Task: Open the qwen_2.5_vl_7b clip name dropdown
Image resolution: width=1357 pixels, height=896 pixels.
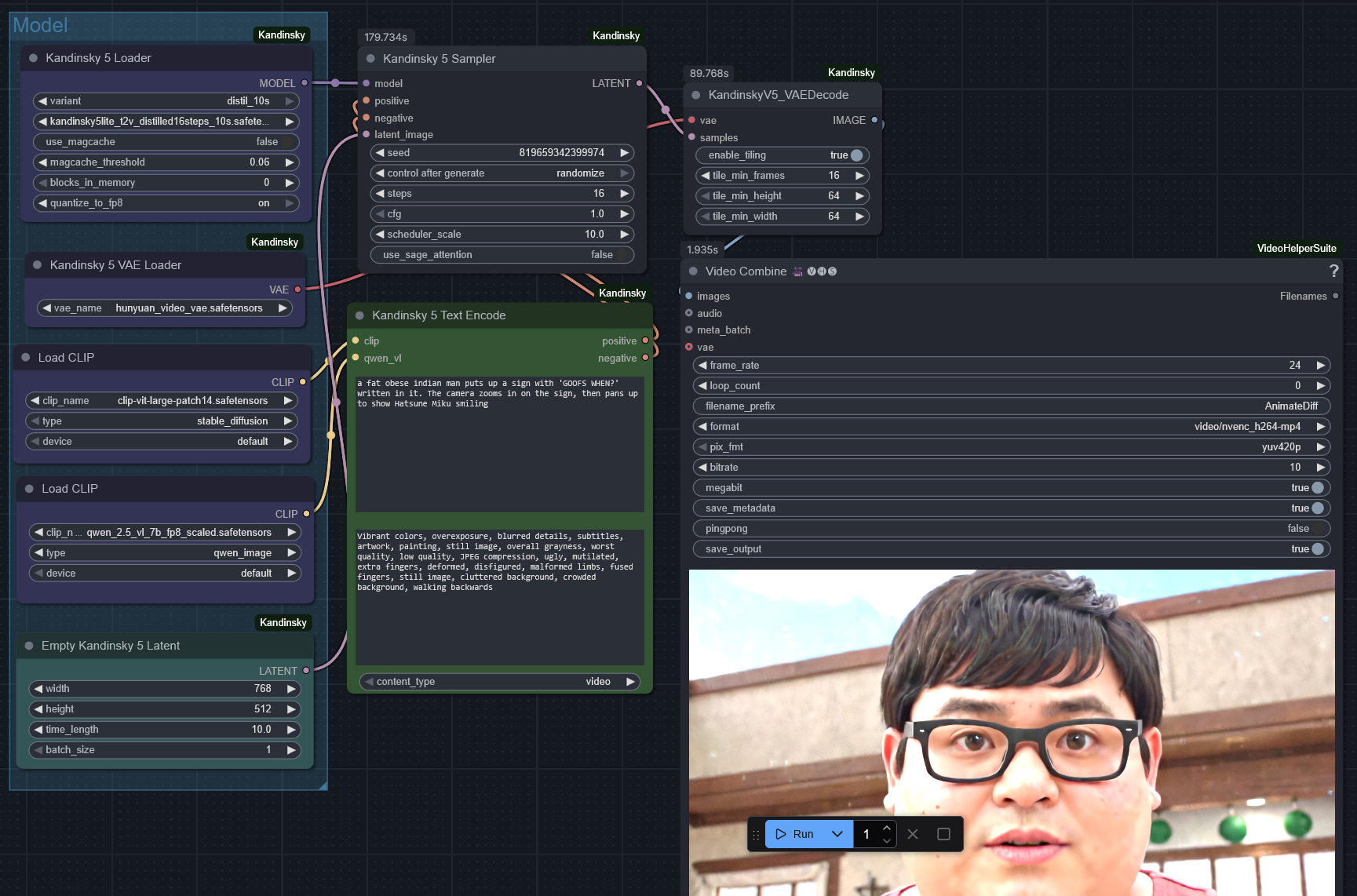Action: (165, 533)
